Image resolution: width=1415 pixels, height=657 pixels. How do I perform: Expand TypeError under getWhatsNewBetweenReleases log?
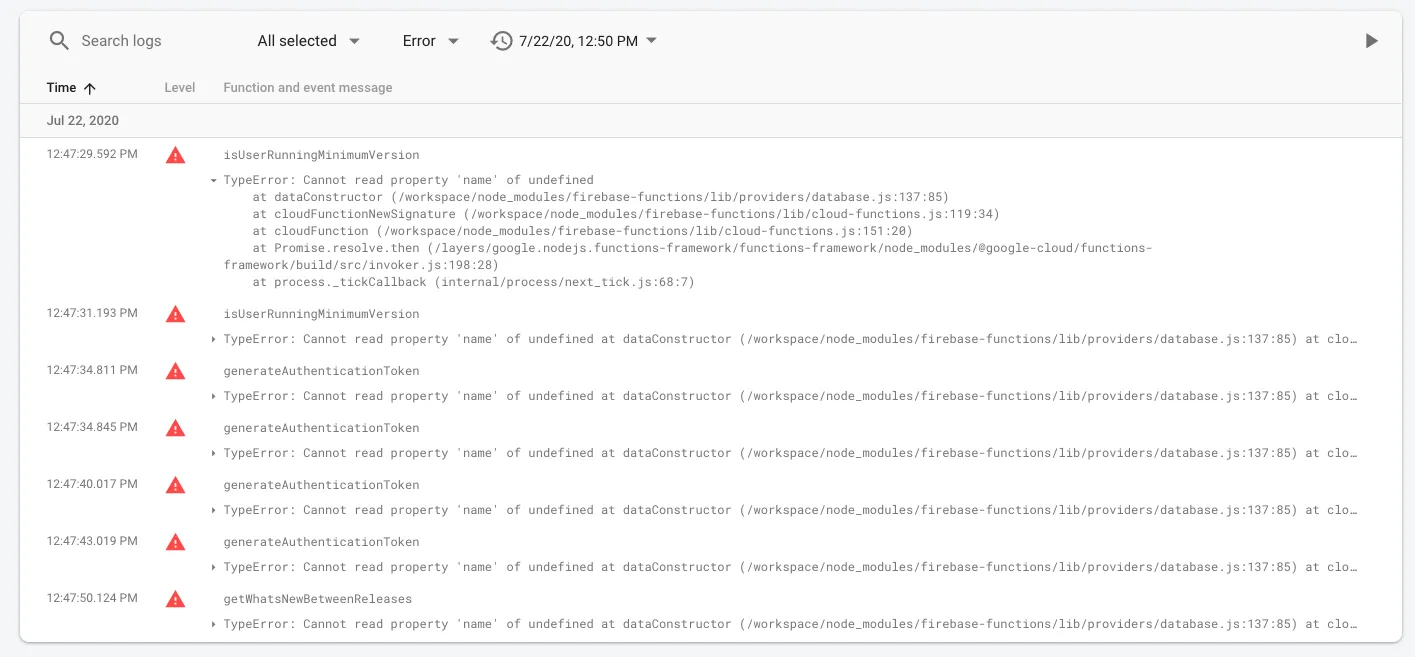coord(214,624)
